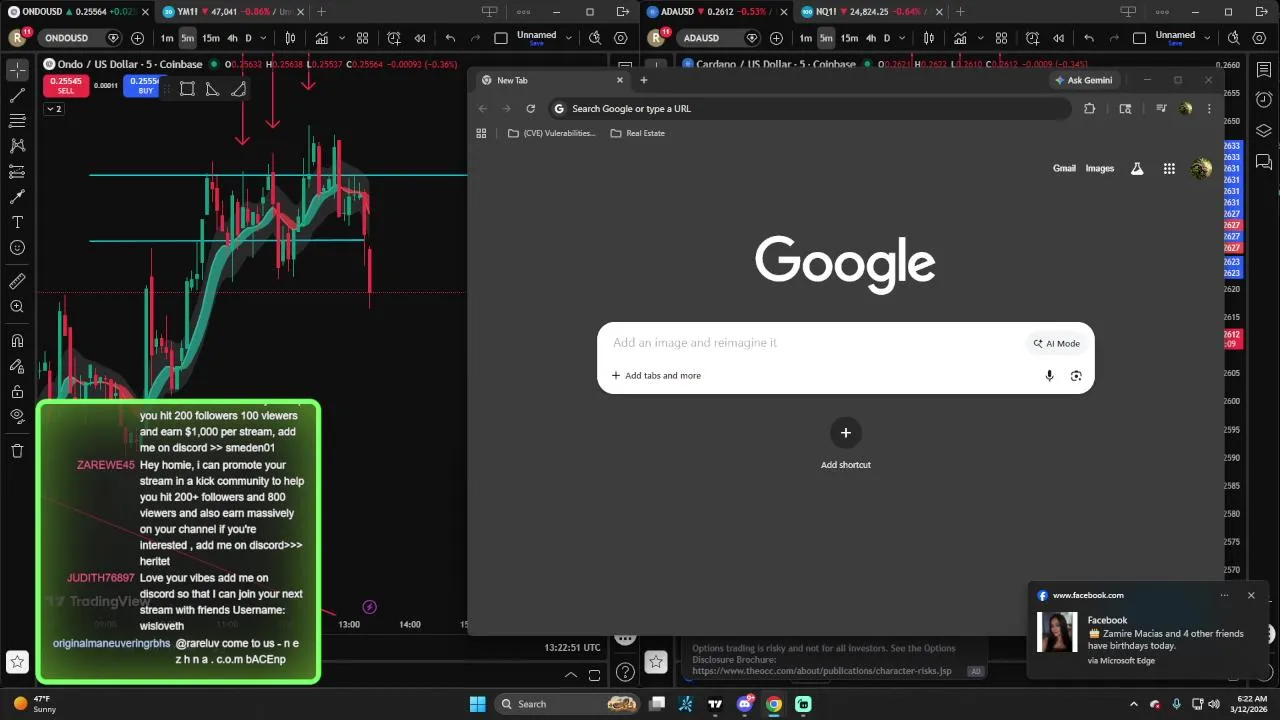Click Ask Gemini in Chrome
1280x720 pixels.
pyautogui.click(x=1083, y=80)
